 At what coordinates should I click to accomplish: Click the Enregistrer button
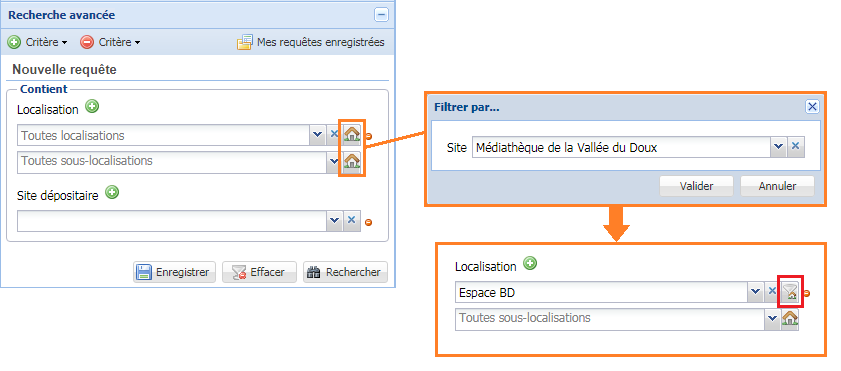click(174, 272)
